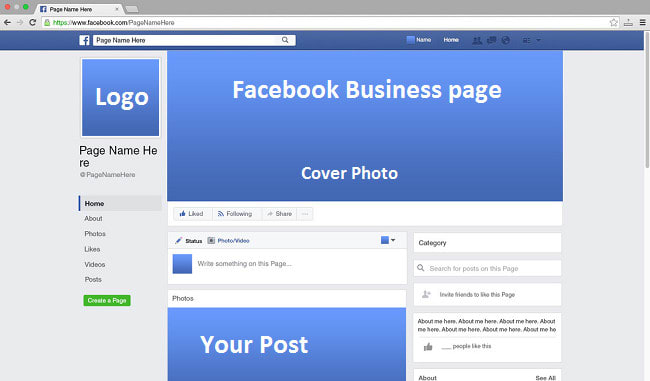The width and height of the screenshot is (650, 381).
Task: Go to Home in top header
Action: (x=451, y=40)
